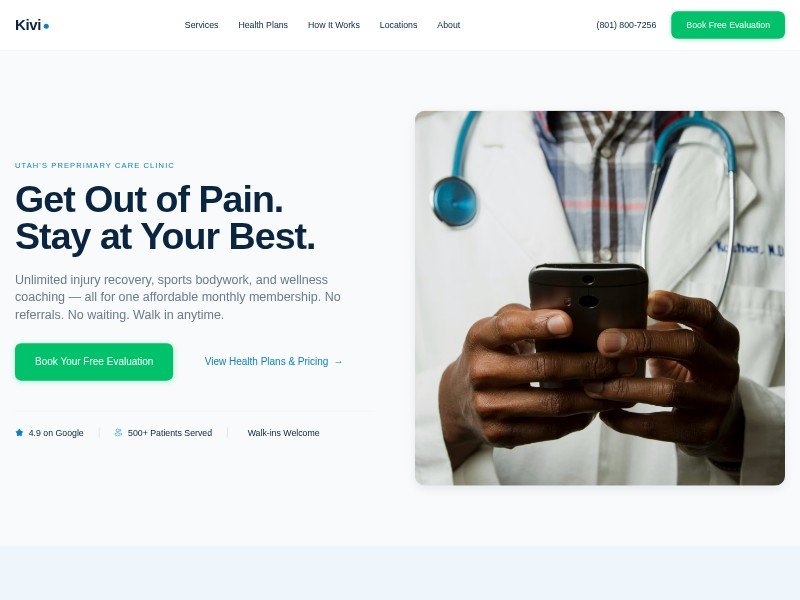This screenshot has height=600, width=800.
Task: Click the 500+ Patients Served label
Action: 170,433
